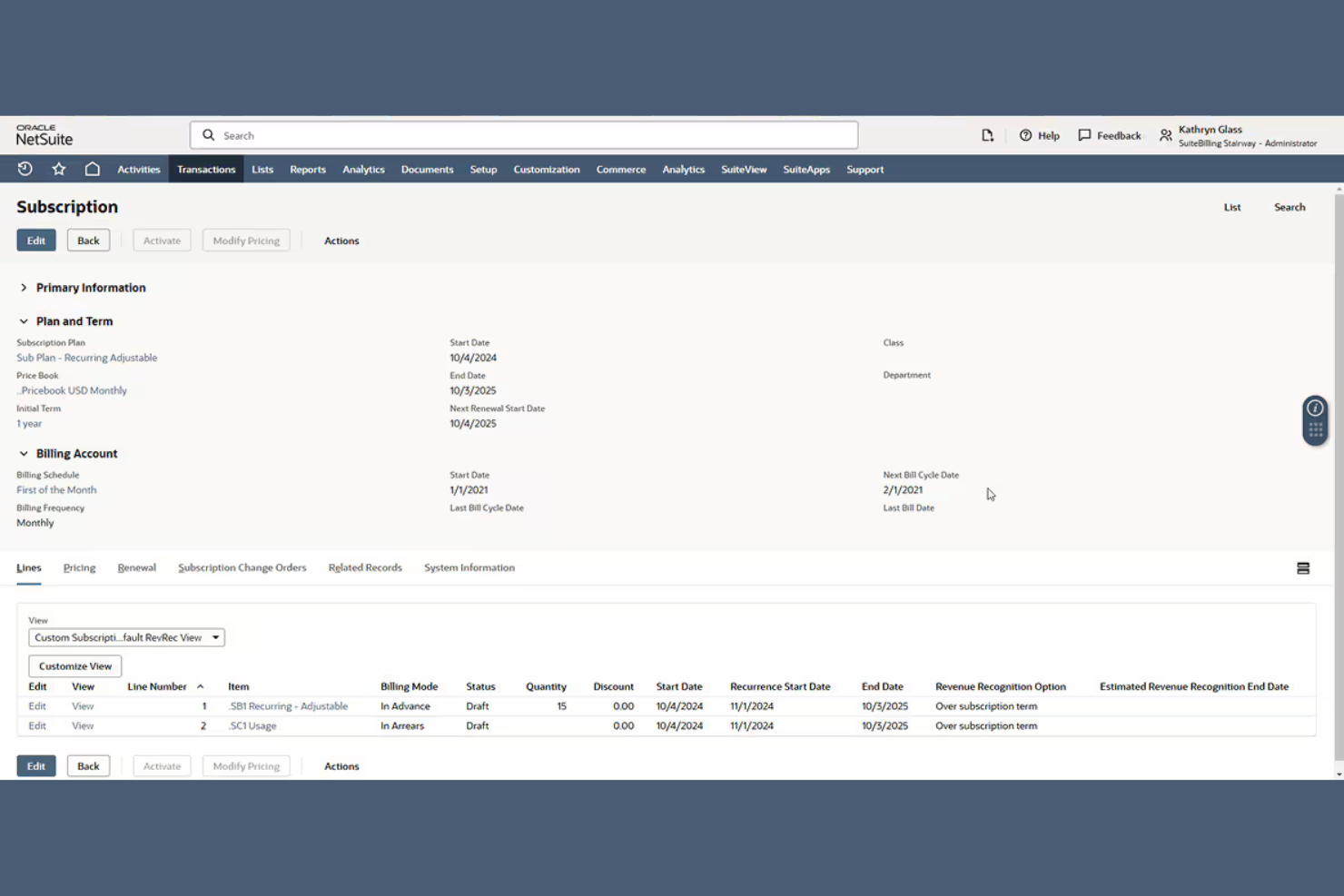The height and width of the screenshot is (896, 1344).
Task: Open the List link at top right
Action: [1232, 207]
